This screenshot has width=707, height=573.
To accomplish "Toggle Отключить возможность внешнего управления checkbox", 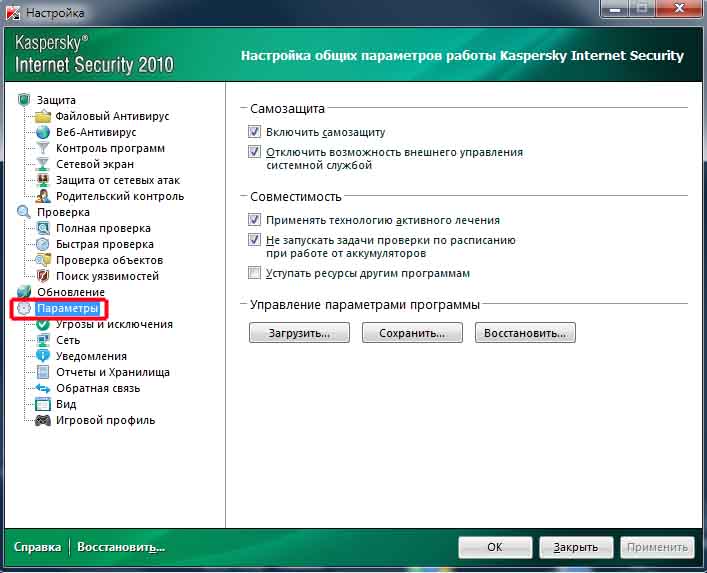I will [x=254, y=151].
